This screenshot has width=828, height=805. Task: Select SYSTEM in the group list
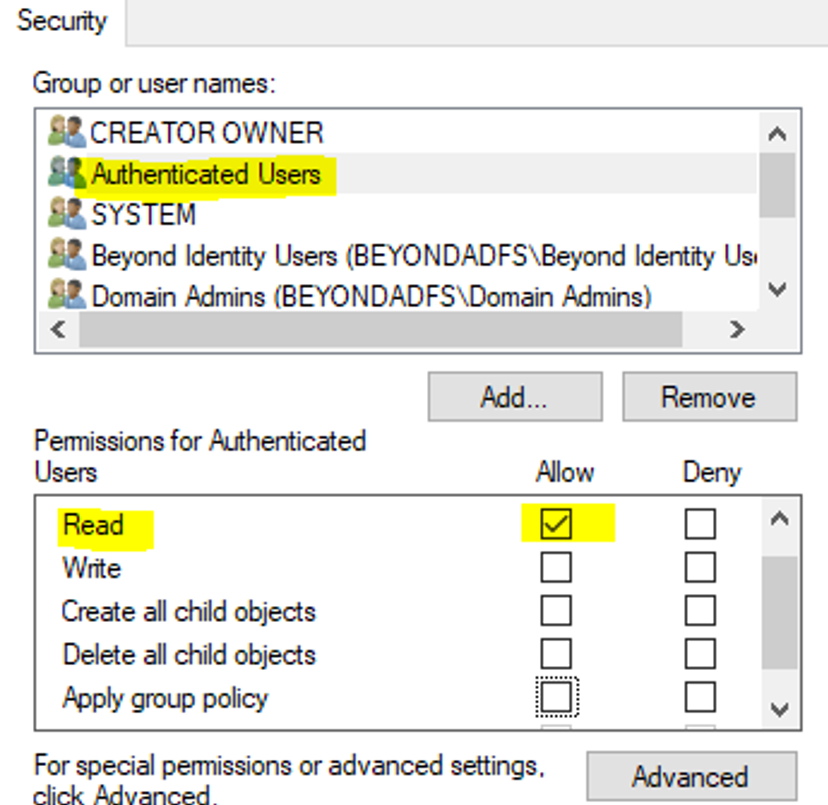coord(143,214)
